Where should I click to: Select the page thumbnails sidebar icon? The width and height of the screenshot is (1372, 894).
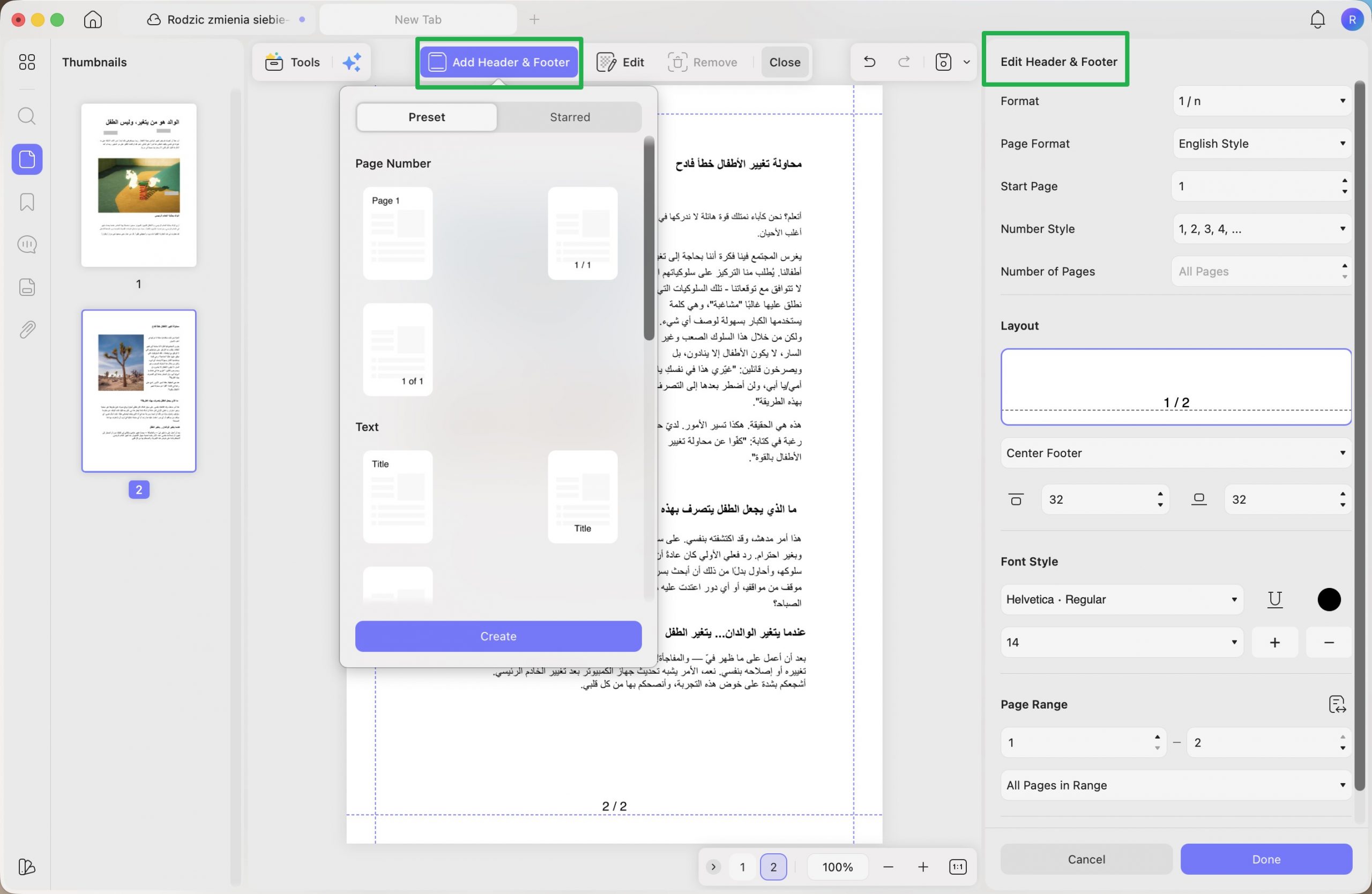[27, 159]
